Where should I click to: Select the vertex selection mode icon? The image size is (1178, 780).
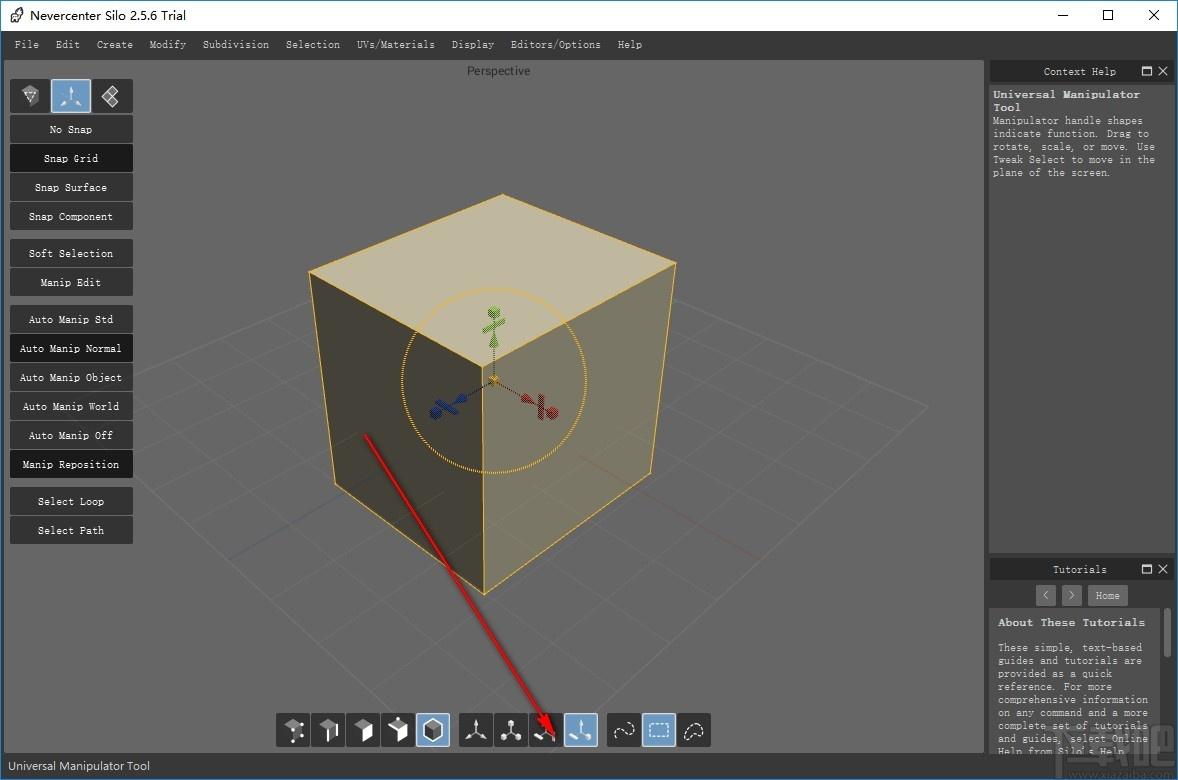[293, 730]
